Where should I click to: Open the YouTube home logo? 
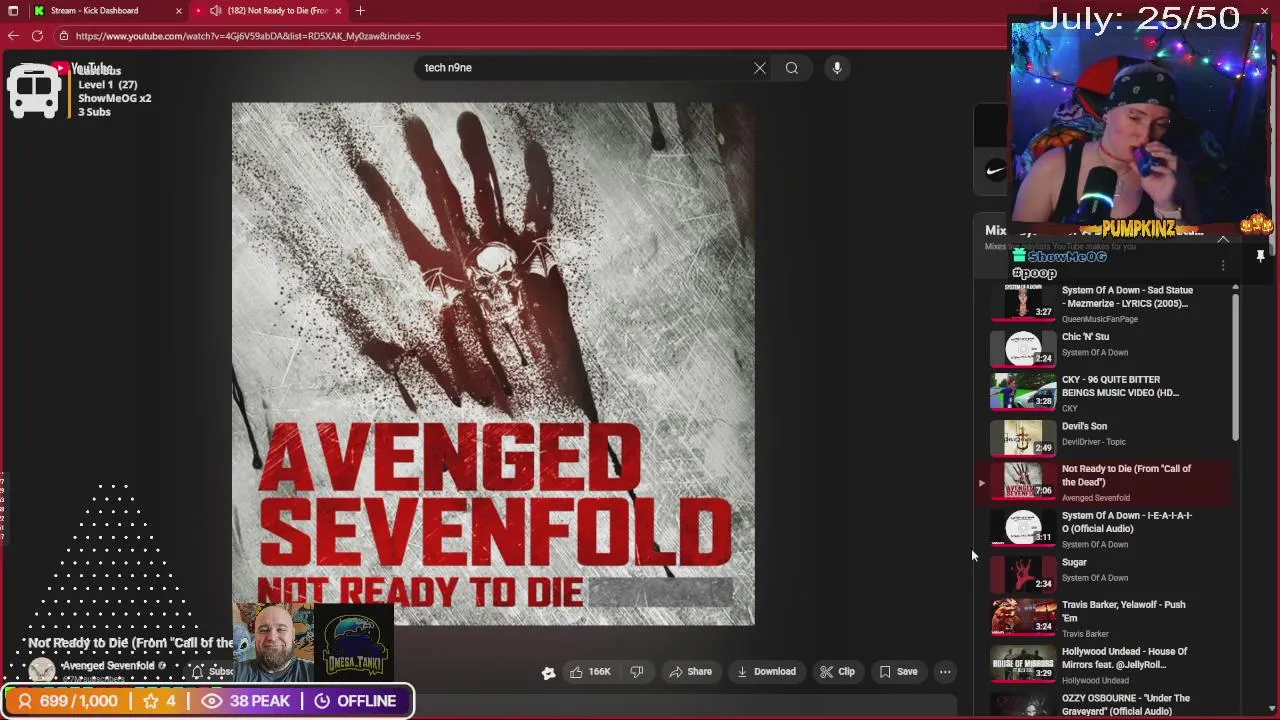(x=80, y=69)
